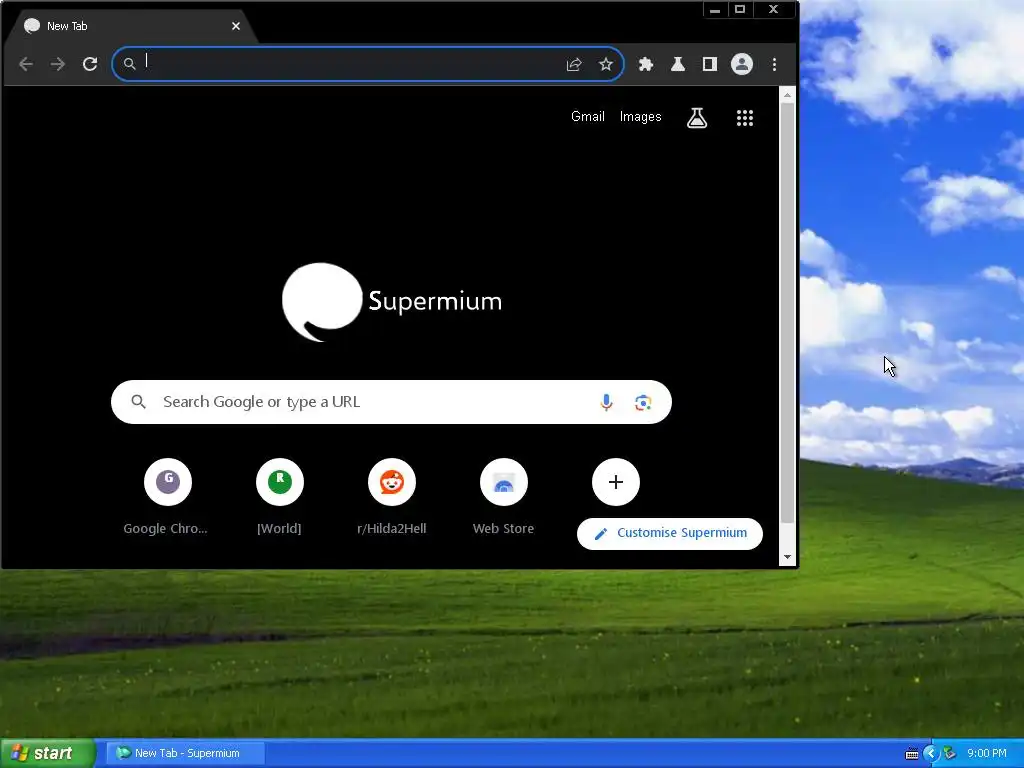1024x768 pixels.
Task: Go forward using the forward arrow
Action: (57, 64)
